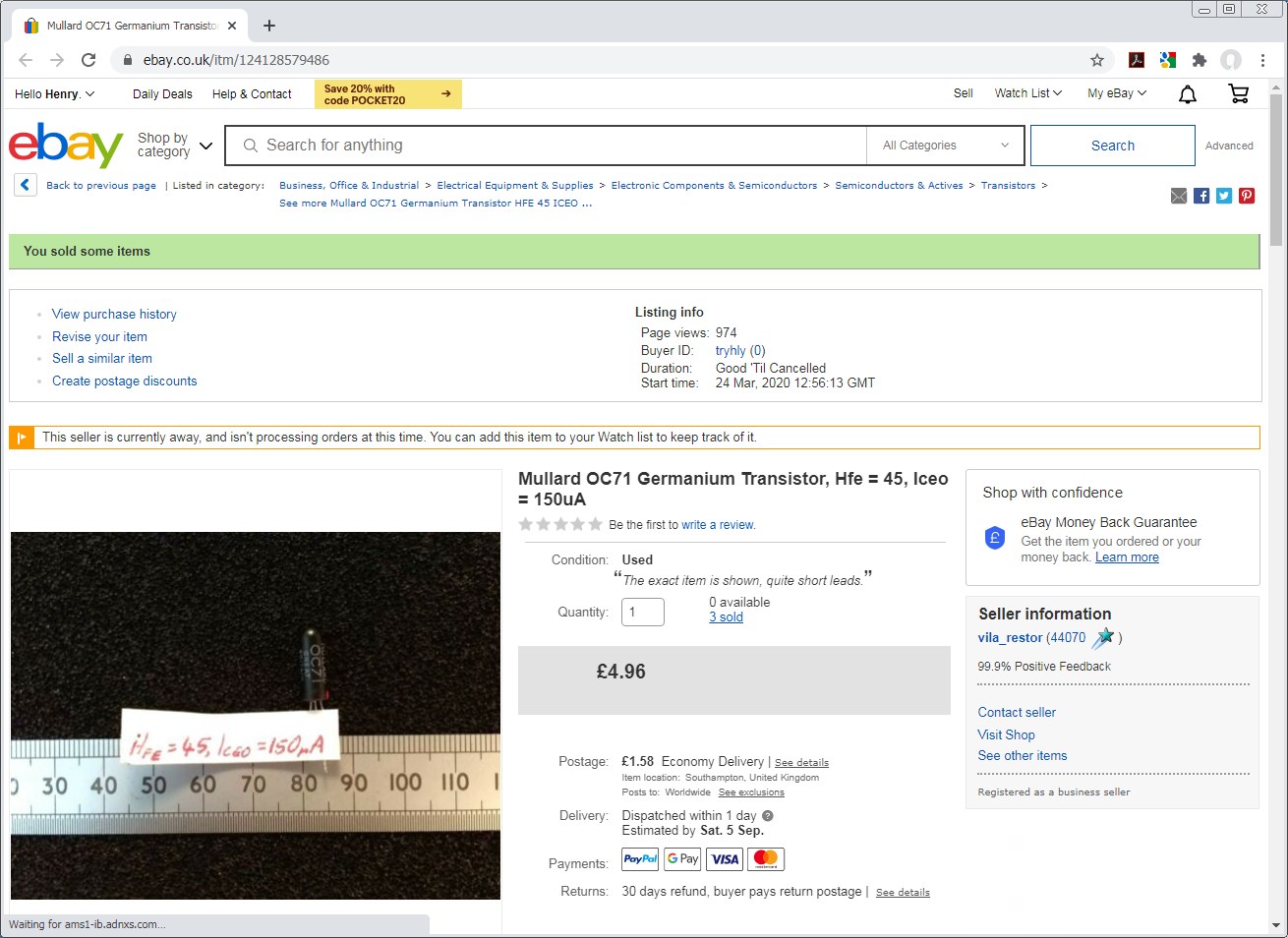
Task: Click the back chevron beside Back to previous page
Action: pos(26,185)
